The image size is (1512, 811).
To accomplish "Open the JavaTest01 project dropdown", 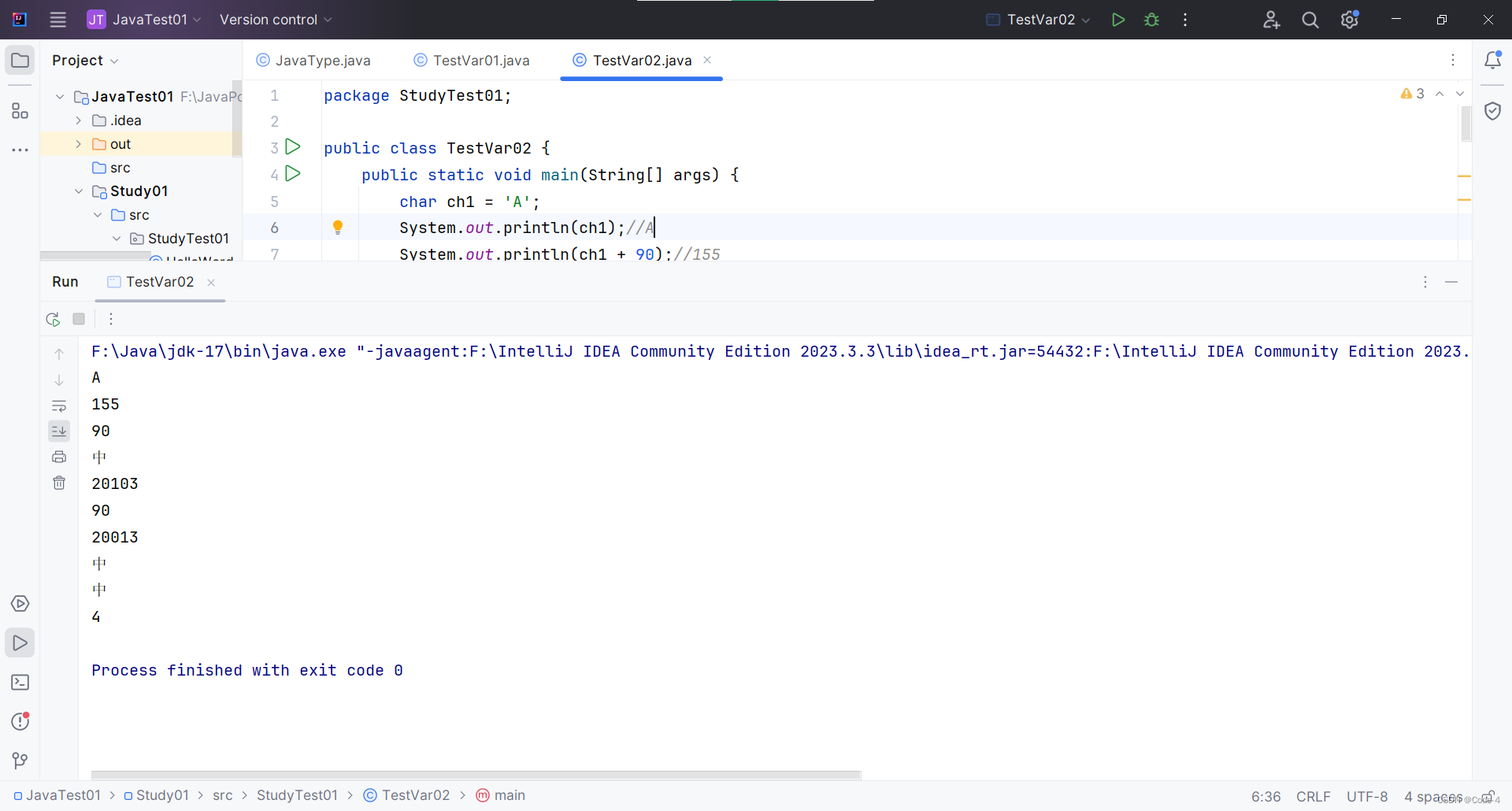I will click(x=144, y=20).
